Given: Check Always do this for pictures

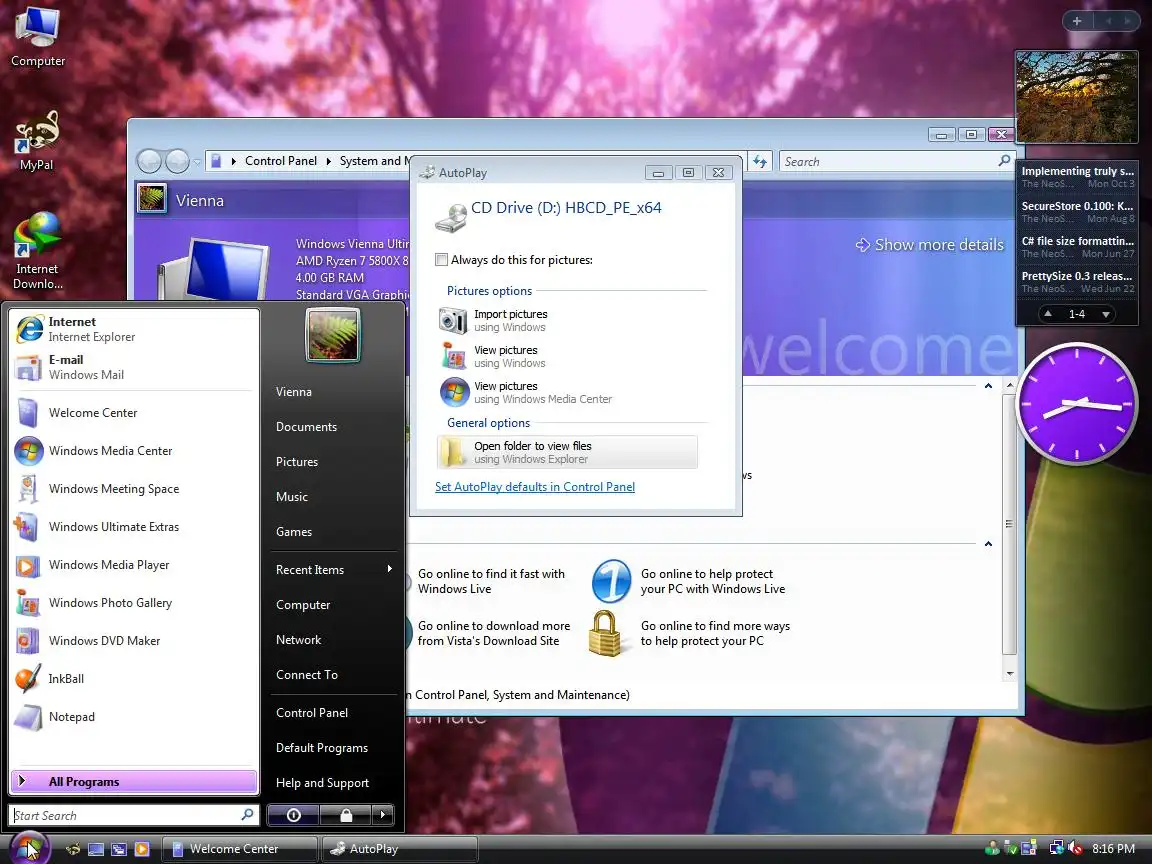Looking at the screenshot, I should click(442, 259).
